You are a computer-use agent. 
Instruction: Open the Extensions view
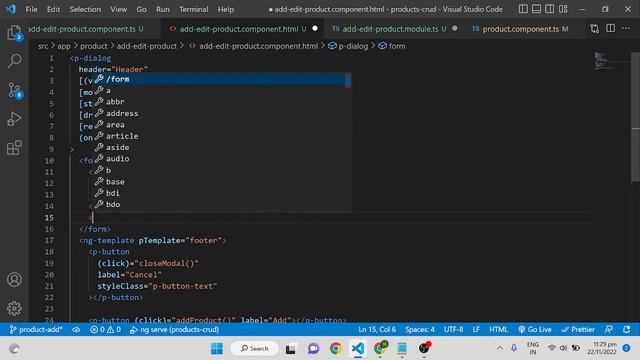click(x=14, y=148)
